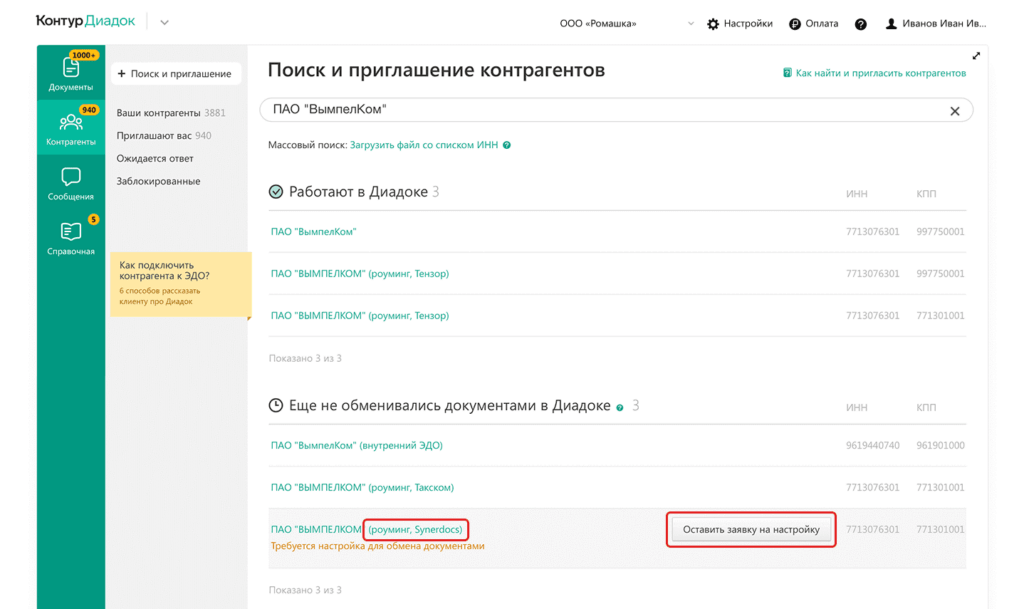Screen dimensions: 1024x609
Task: Click the question mark help icon
Action: (x=861, y=24)
